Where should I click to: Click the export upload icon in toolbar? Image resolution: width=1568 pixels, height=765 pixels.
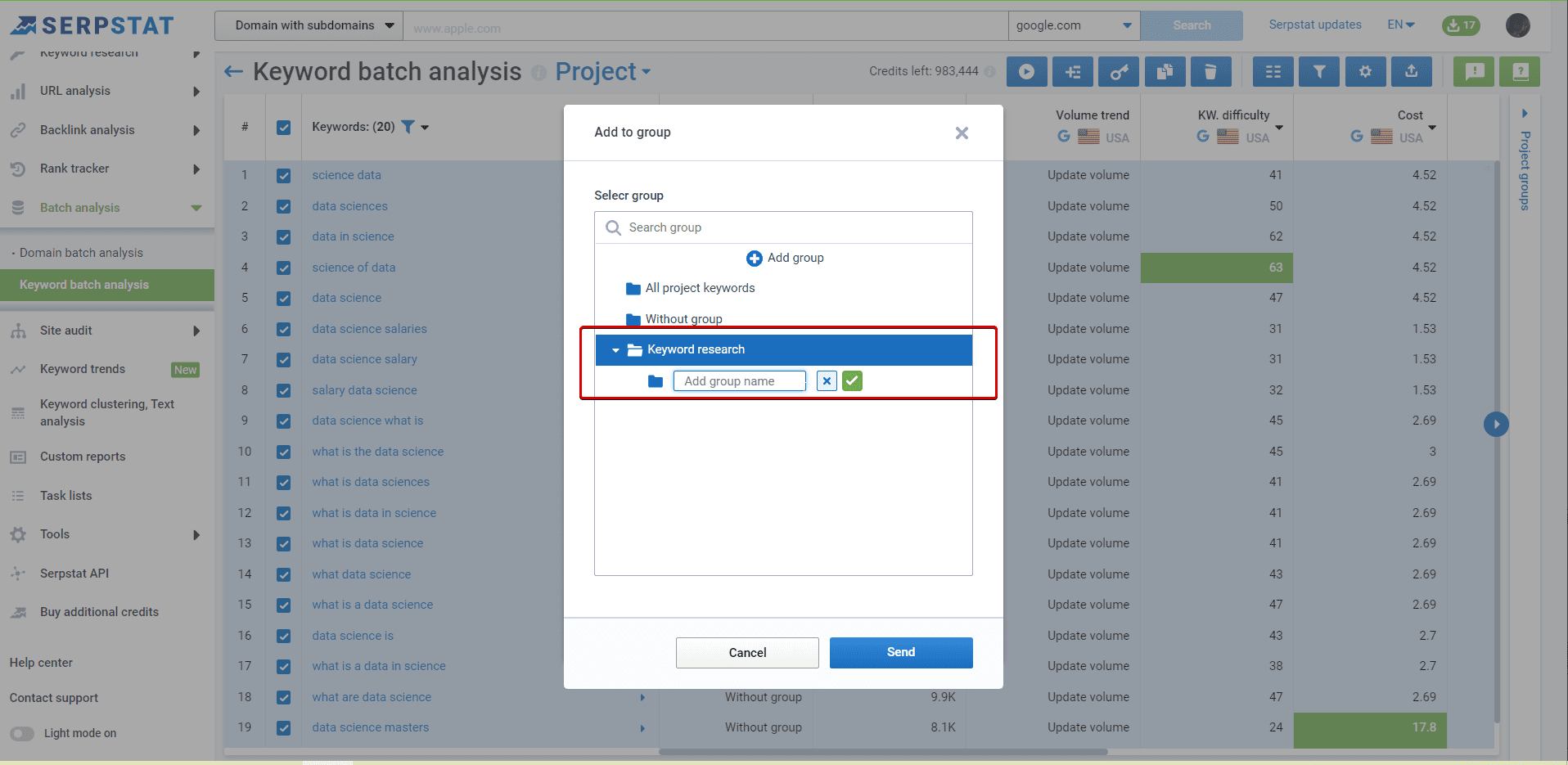click(x=1411, y=72)
